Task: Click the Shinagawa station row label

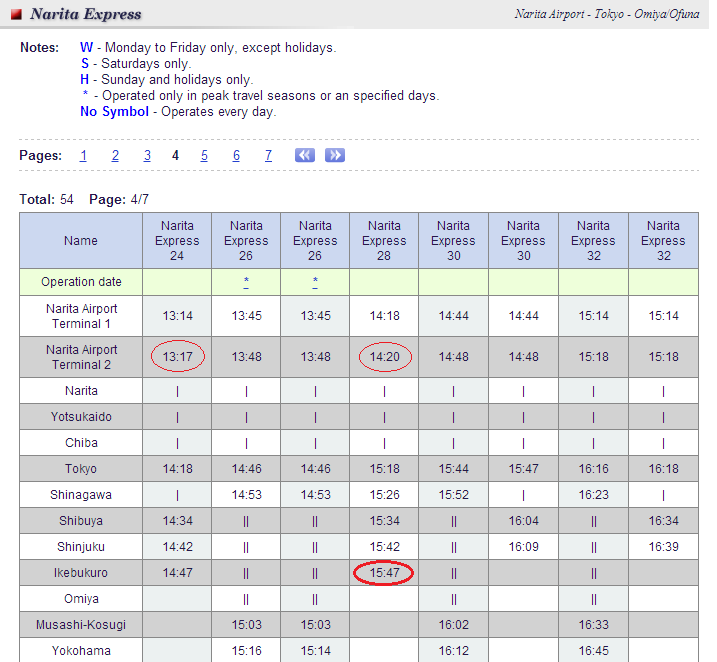Action: [x=81, y=495]
